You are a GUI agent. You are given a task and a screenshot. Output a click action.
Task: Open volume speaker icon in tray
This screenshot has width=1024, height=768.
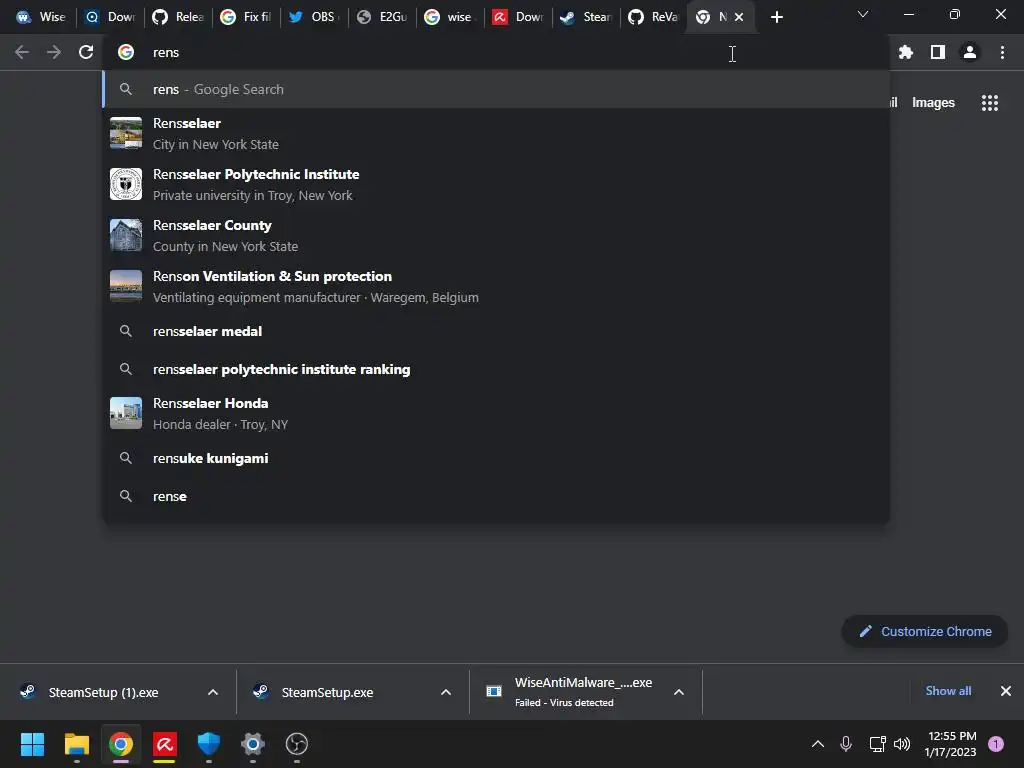pos(902,744)
